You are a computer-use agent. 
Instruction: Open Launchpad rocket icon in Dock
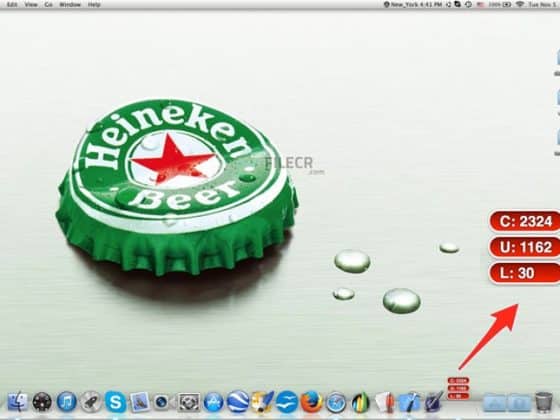click(x=91, y=402)
